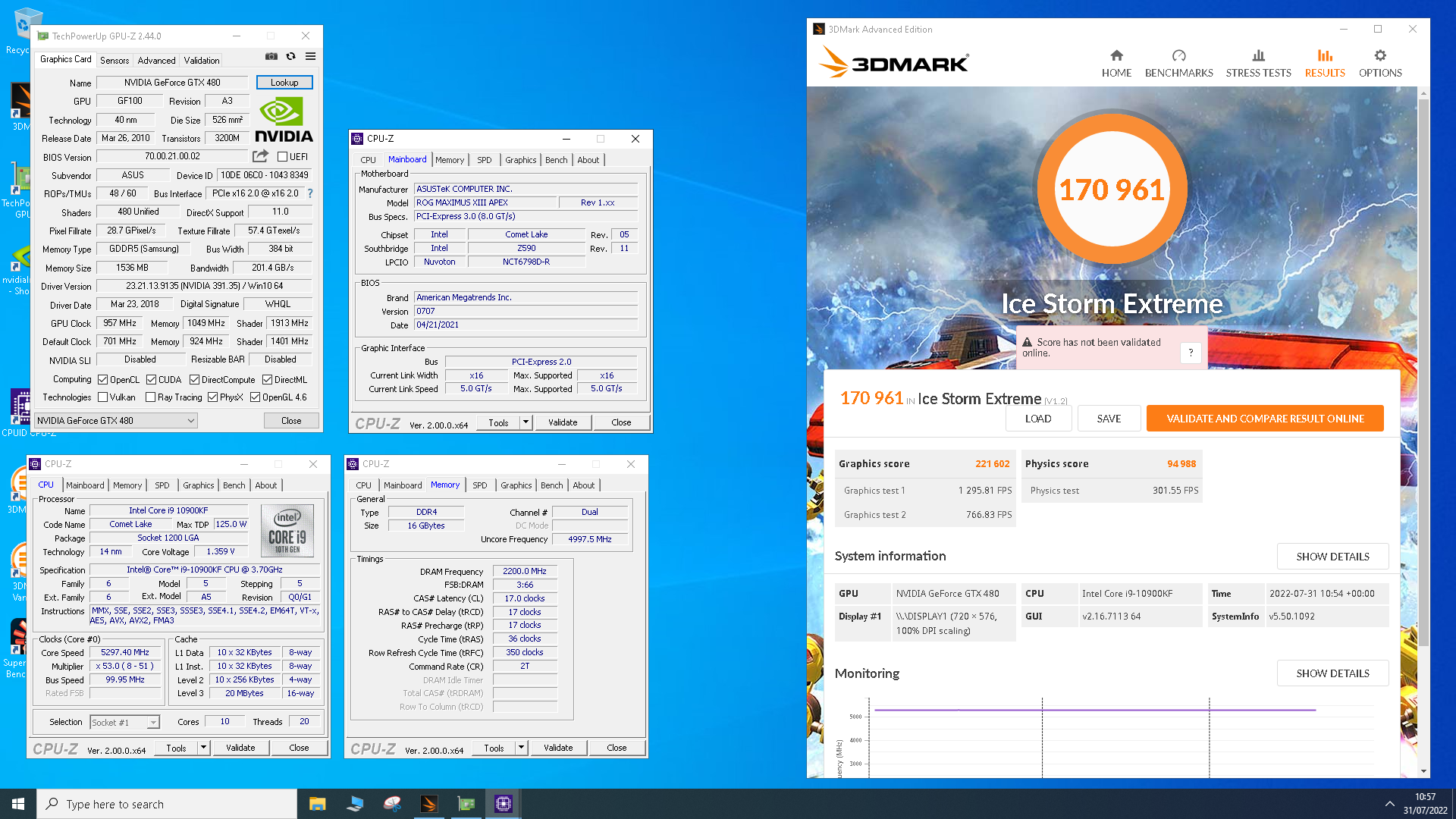Open the GPU selection dropdown in GPU-Z
Image resolution: width=1456 pixels, height=819 pixels.
click(x=116, y=420)
